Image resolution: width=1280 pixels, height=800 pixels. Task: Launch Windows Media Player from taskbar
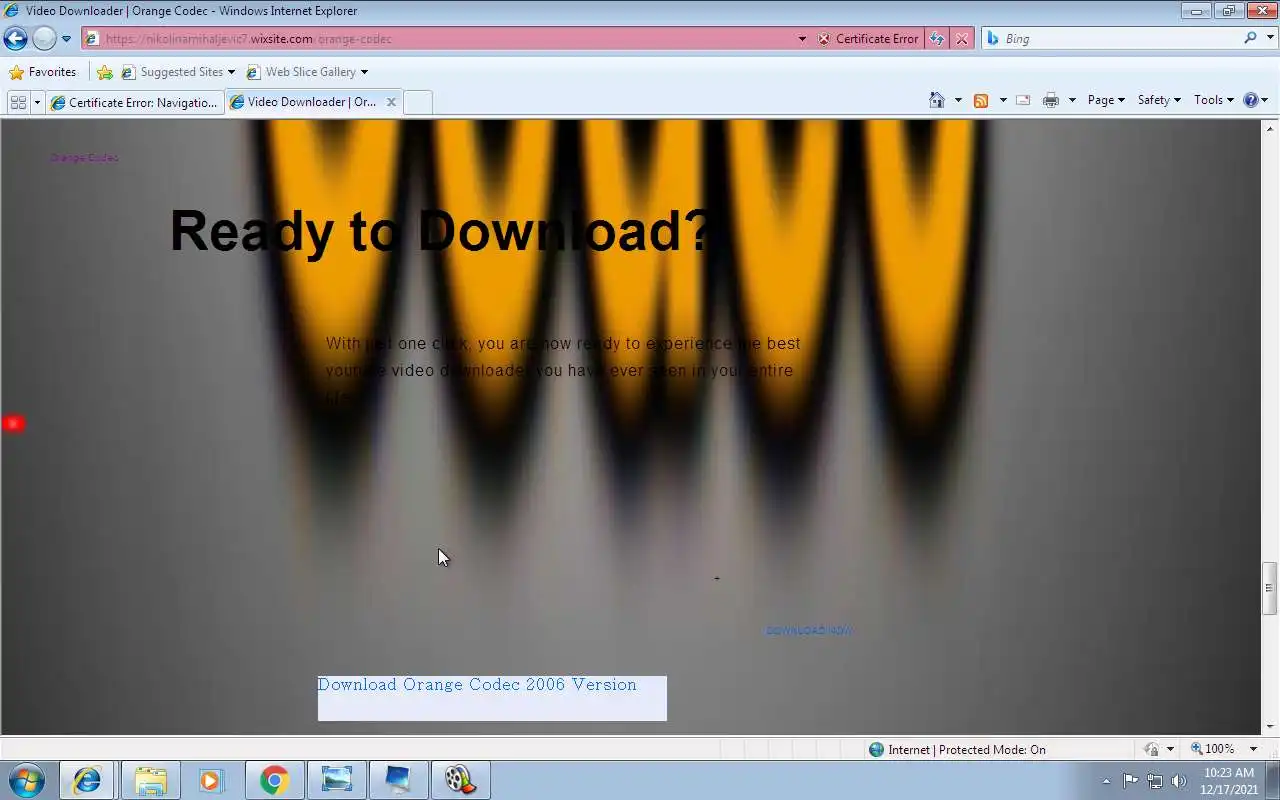point(211,780)
